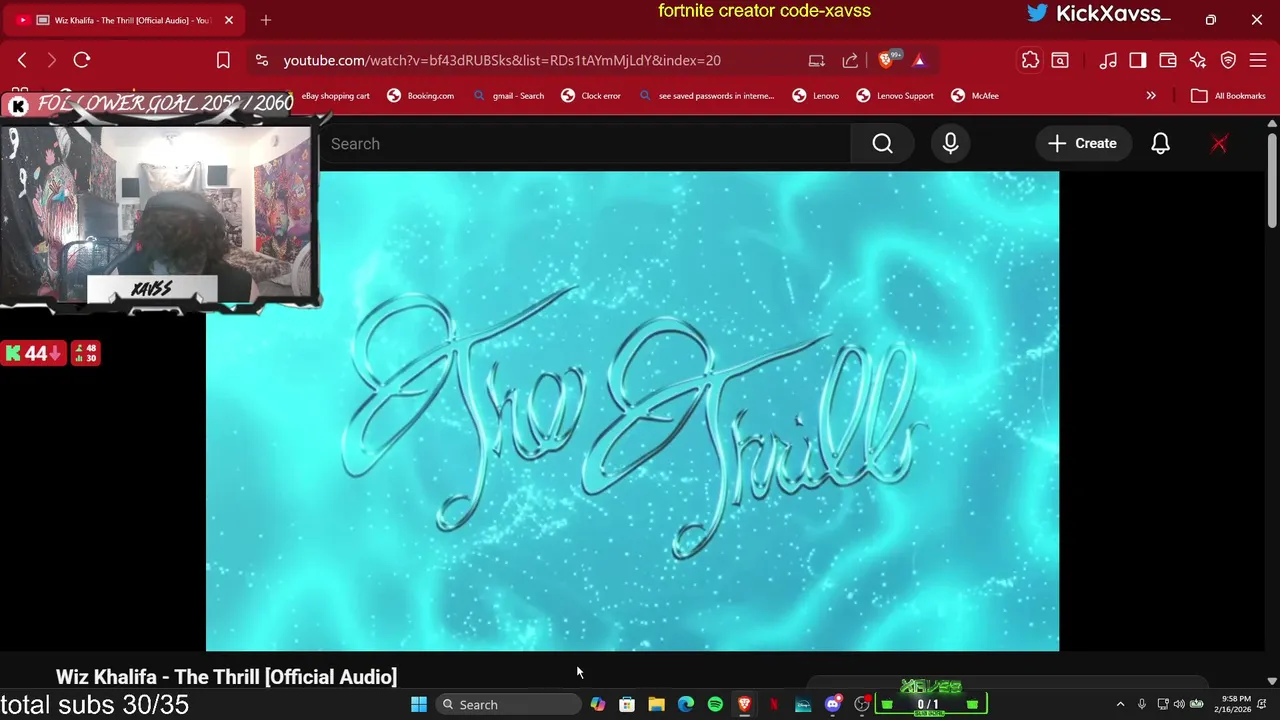1280x720 pixels.
Task: Select the Wiz Khalifa YouTube tab
Action: coord(123,20)
